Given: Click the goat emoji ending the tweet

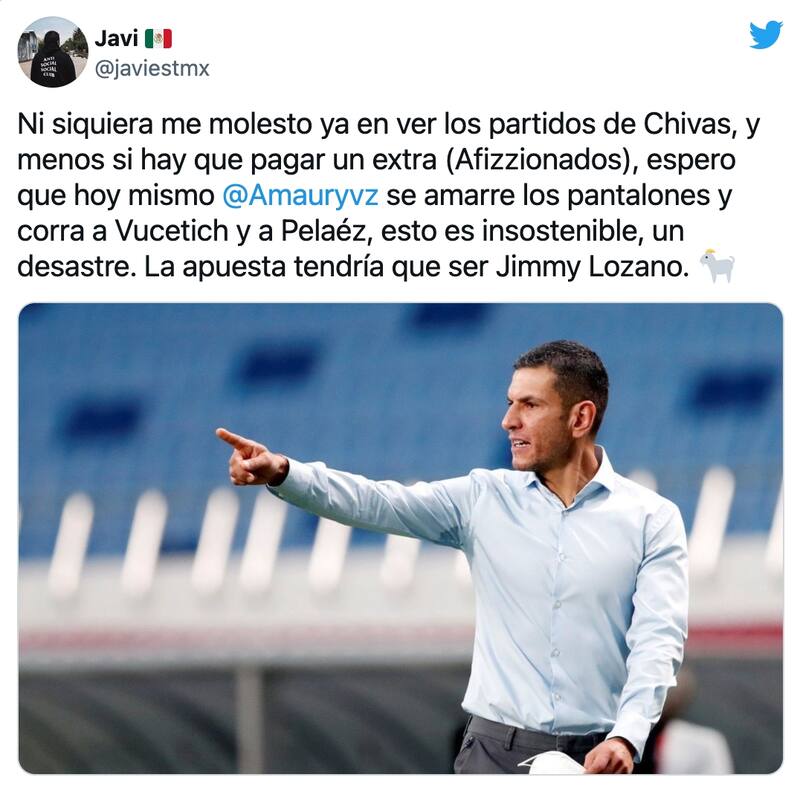Looking at the screenshot, I should (717, 266).
